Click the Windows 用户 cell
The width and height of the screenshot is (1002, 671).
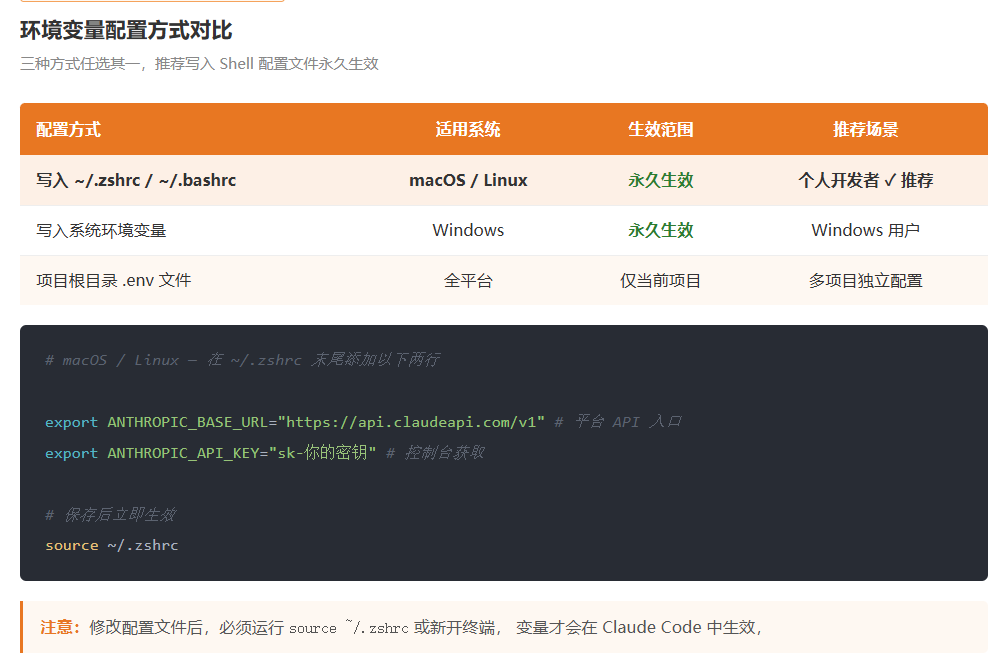pos(865,230)
